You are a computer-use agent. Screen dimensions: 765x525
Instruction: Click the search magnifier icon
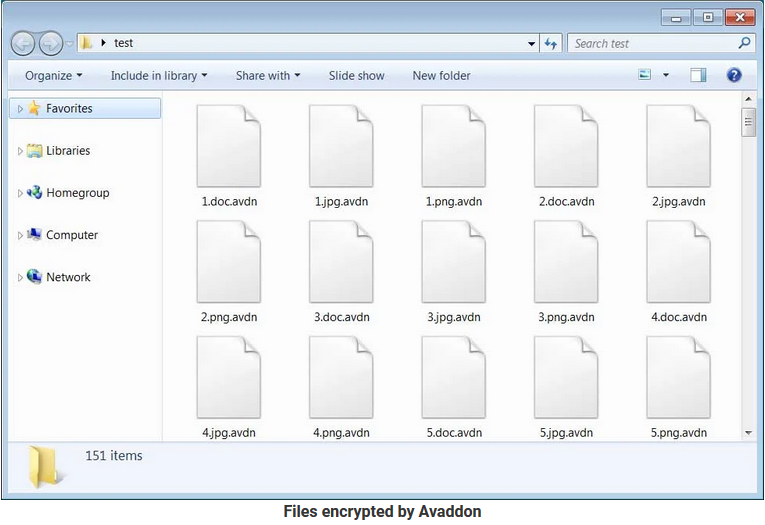coord(744,44)
